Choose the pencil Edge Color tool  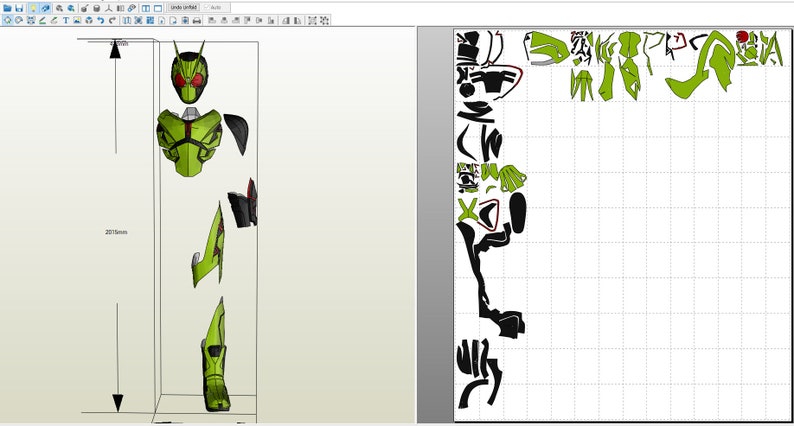coord(54,20)
